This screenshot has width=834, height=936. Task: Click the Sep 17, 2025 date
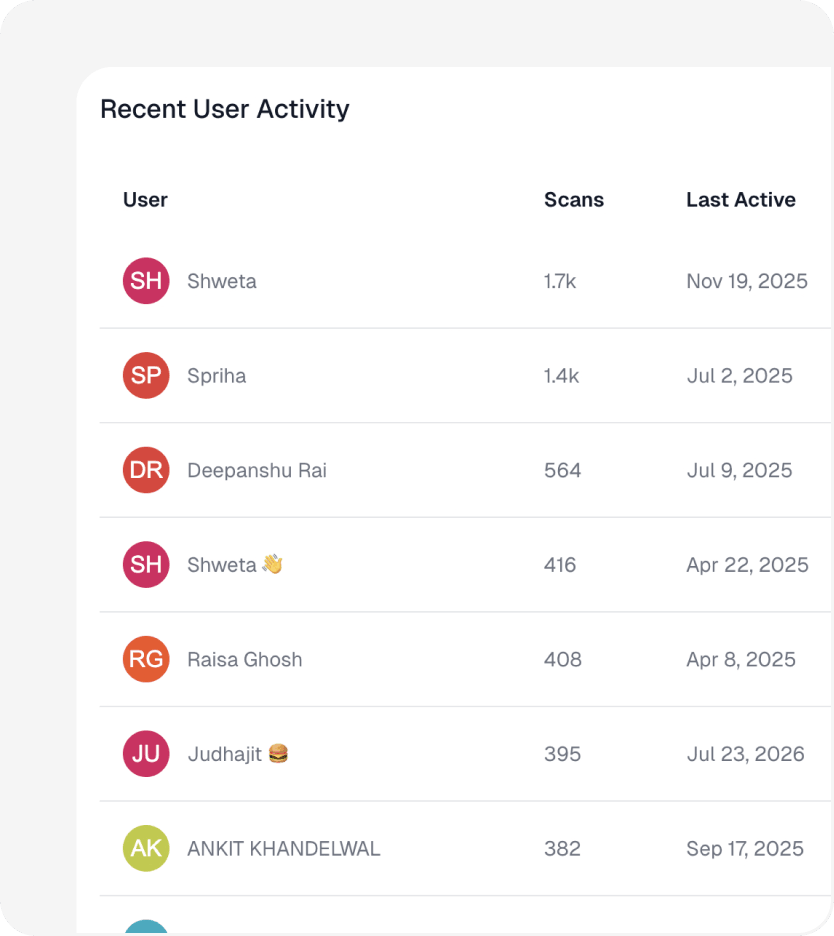point(745,849)
